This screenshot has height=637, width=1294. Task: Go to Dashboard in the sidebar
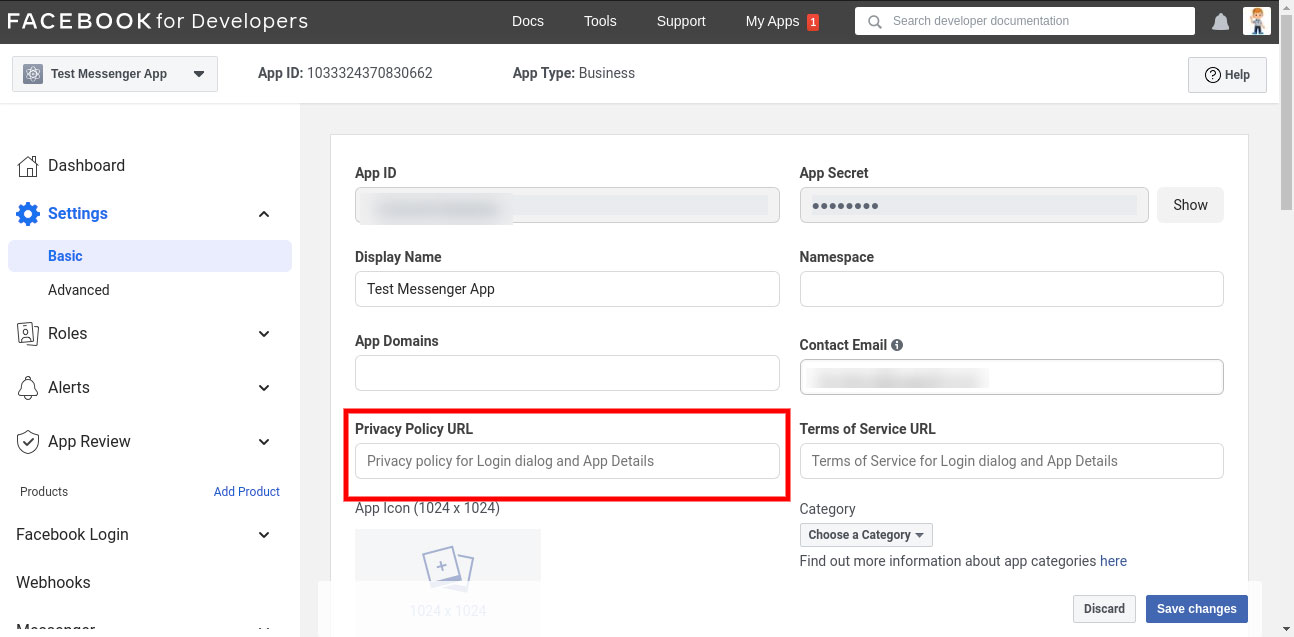click(x=86, y=166)
